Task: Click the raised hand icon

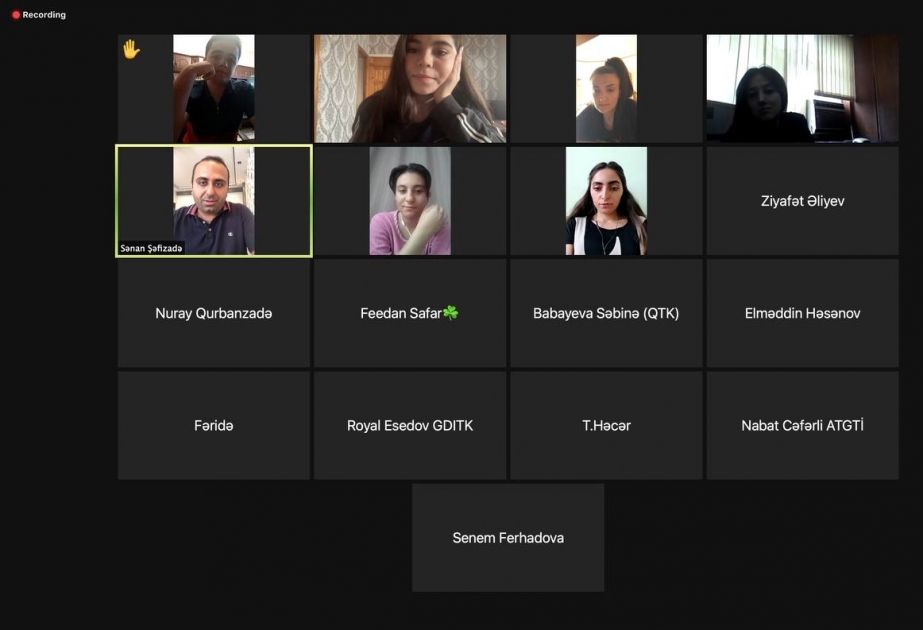Action: [x=131, y=49]
